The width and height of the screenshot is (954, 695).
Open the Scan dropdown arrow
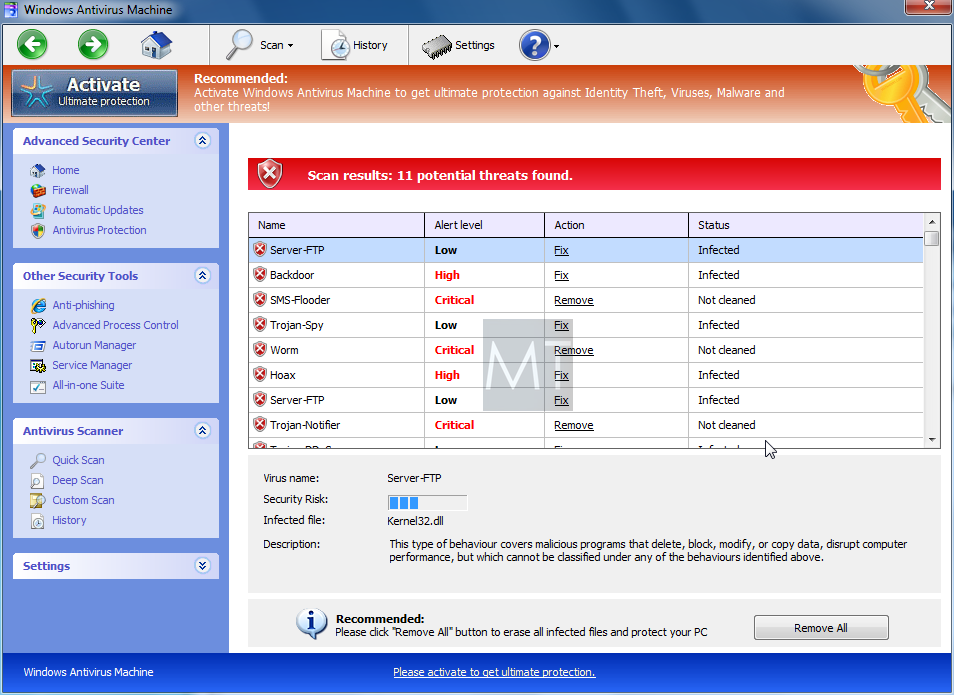click(290, 46)
